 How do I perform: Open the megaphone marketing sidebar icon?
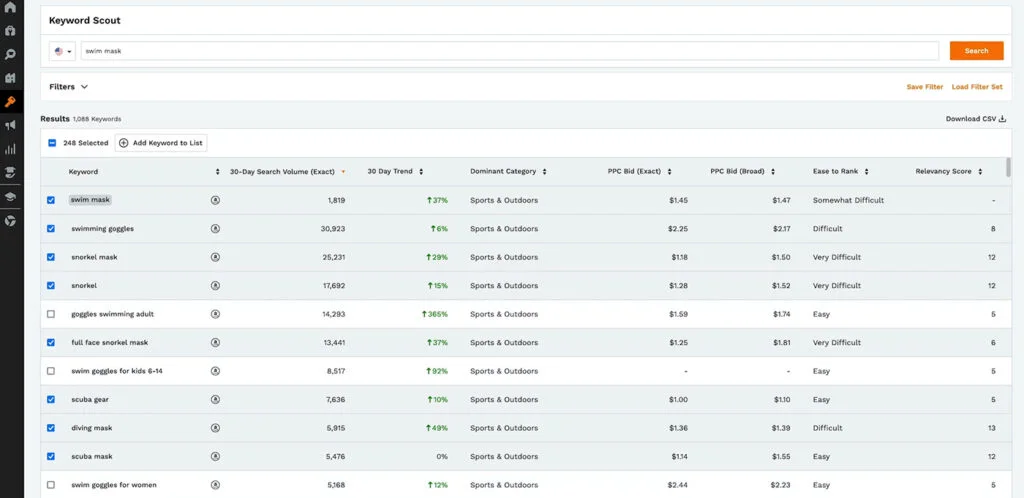(x=10, y=125)
